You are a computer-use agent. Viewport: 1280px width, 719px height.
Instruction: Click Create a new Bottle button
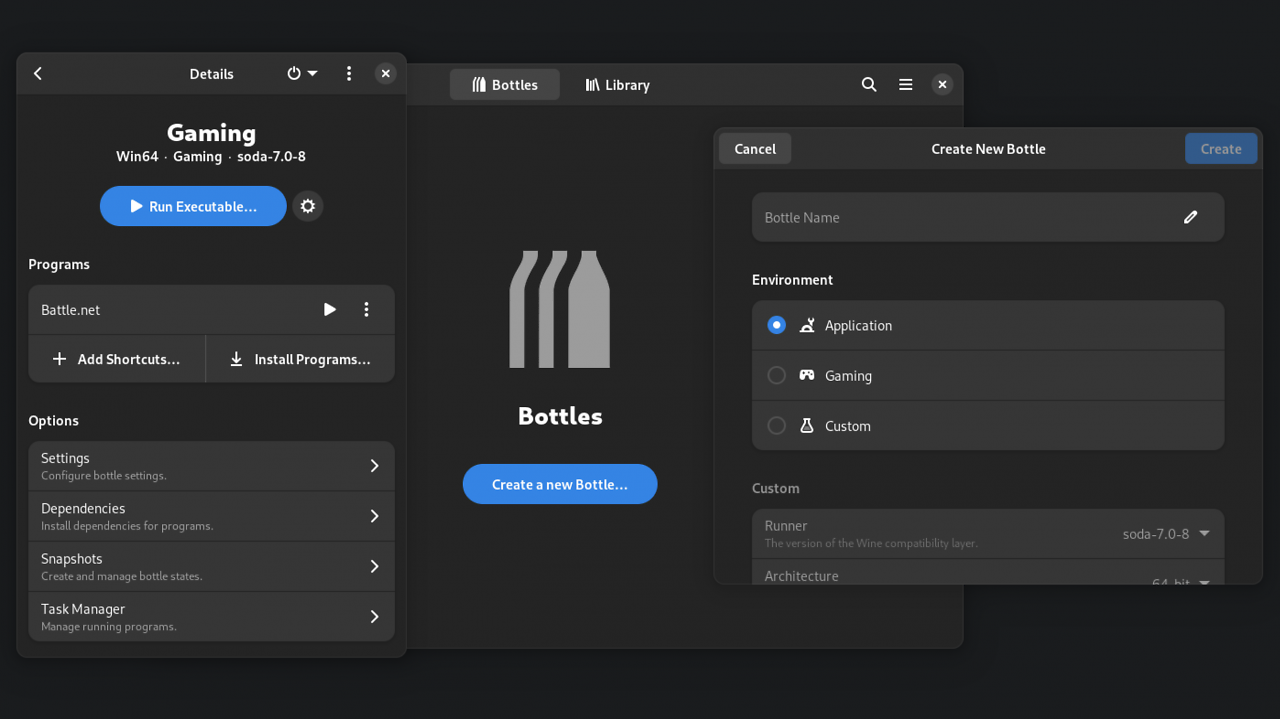coord(560,484)
